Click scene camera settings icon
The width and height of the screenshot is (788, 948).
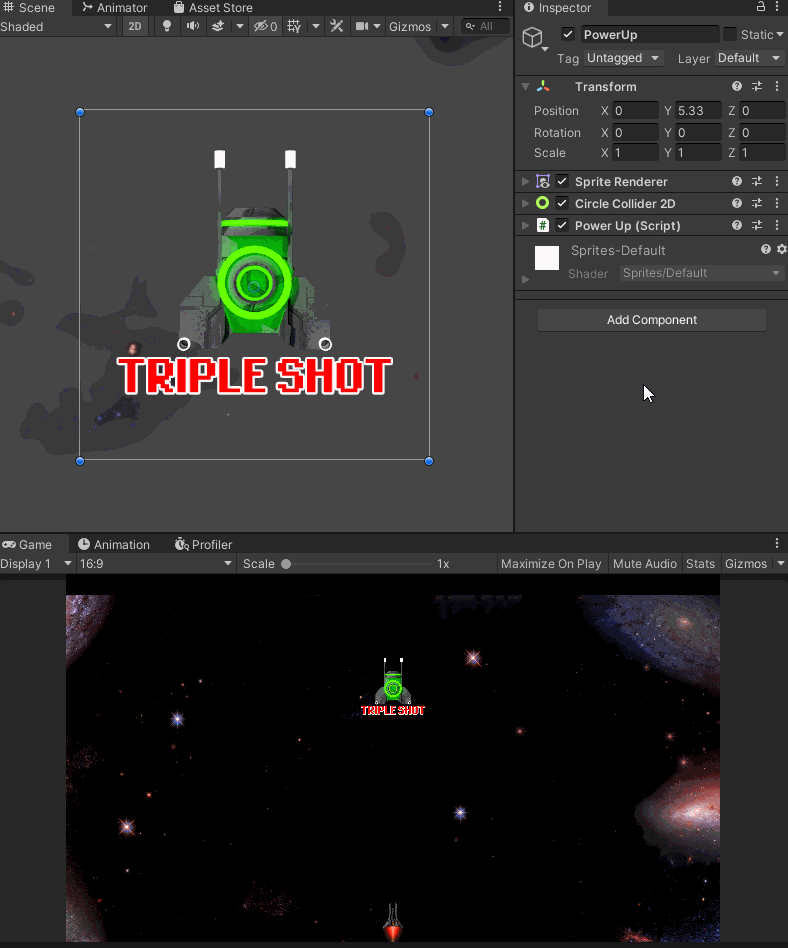click(x=362, y=26)
